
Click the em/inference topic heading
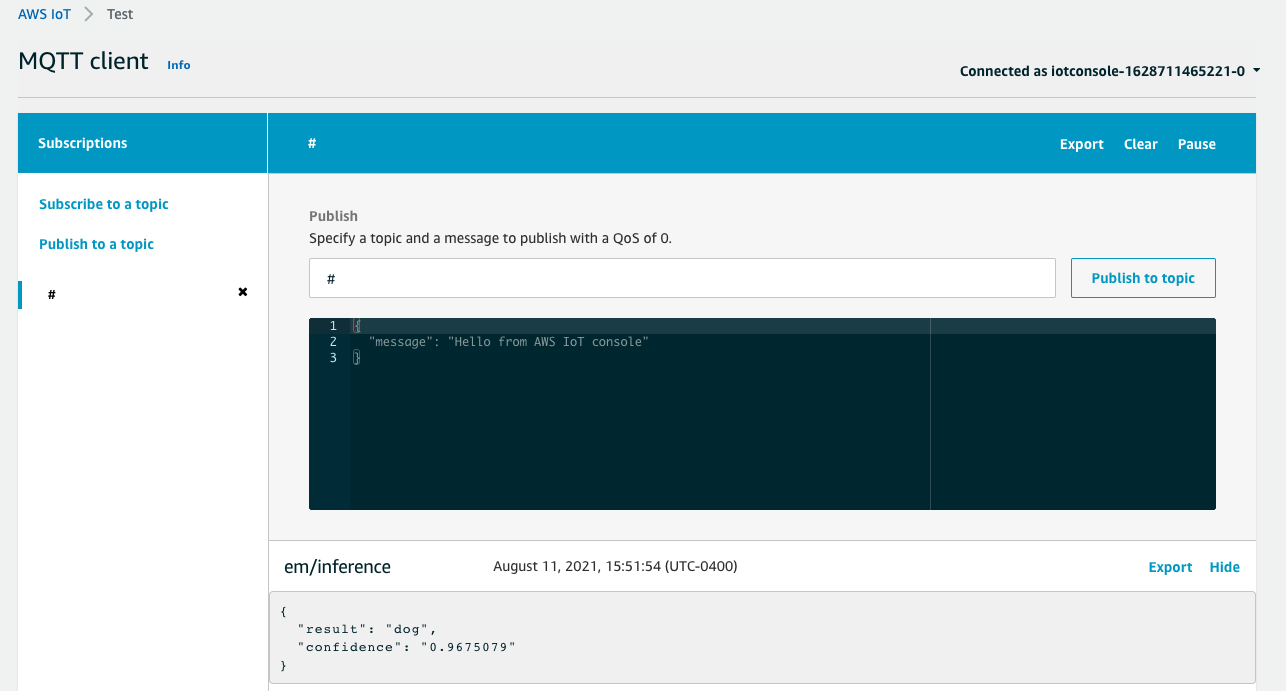[x=337, y=567]
